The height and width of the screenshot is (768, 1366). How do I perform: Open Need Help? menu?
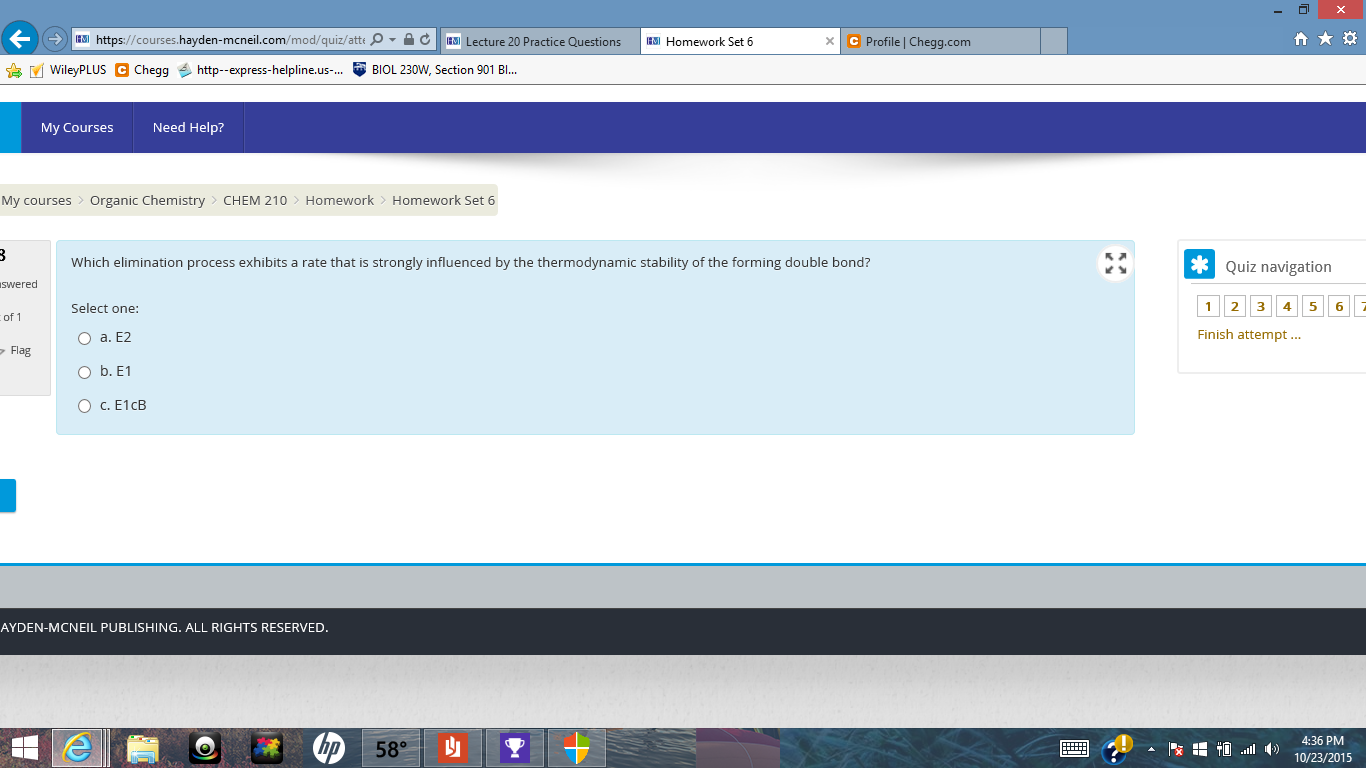188,127
